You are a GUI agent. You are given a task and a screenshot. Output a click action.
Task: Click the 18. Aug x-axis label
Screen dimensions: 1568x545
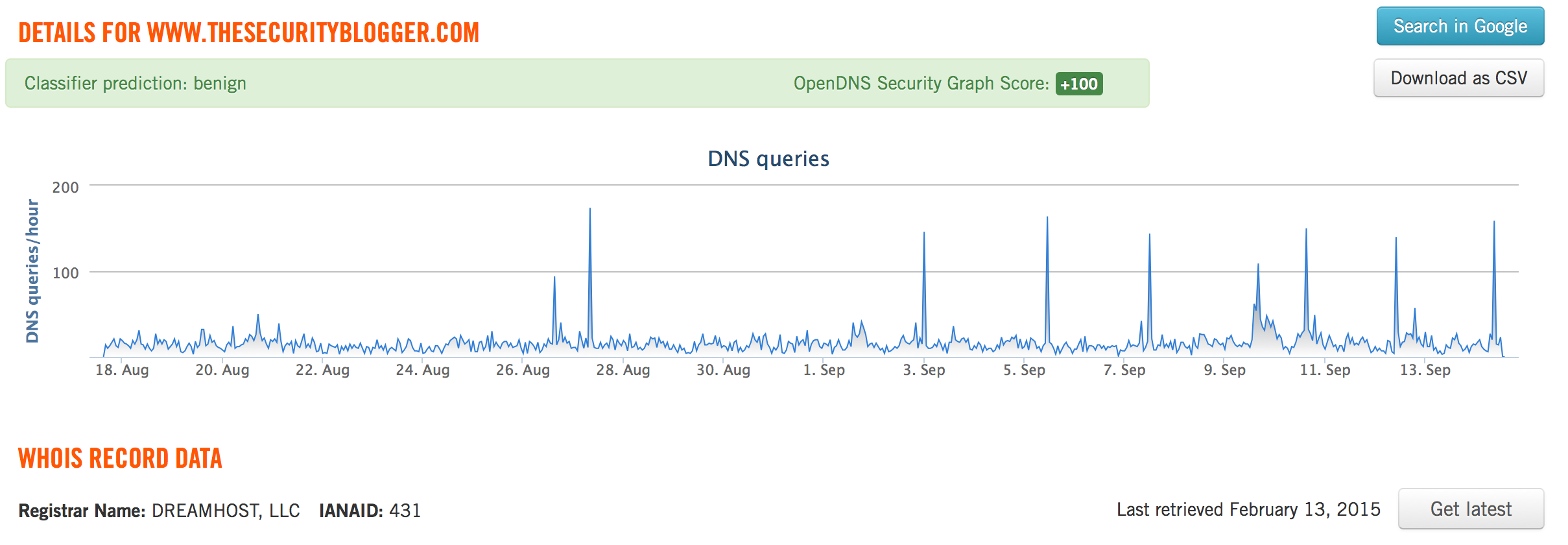(x=122, y=370)
